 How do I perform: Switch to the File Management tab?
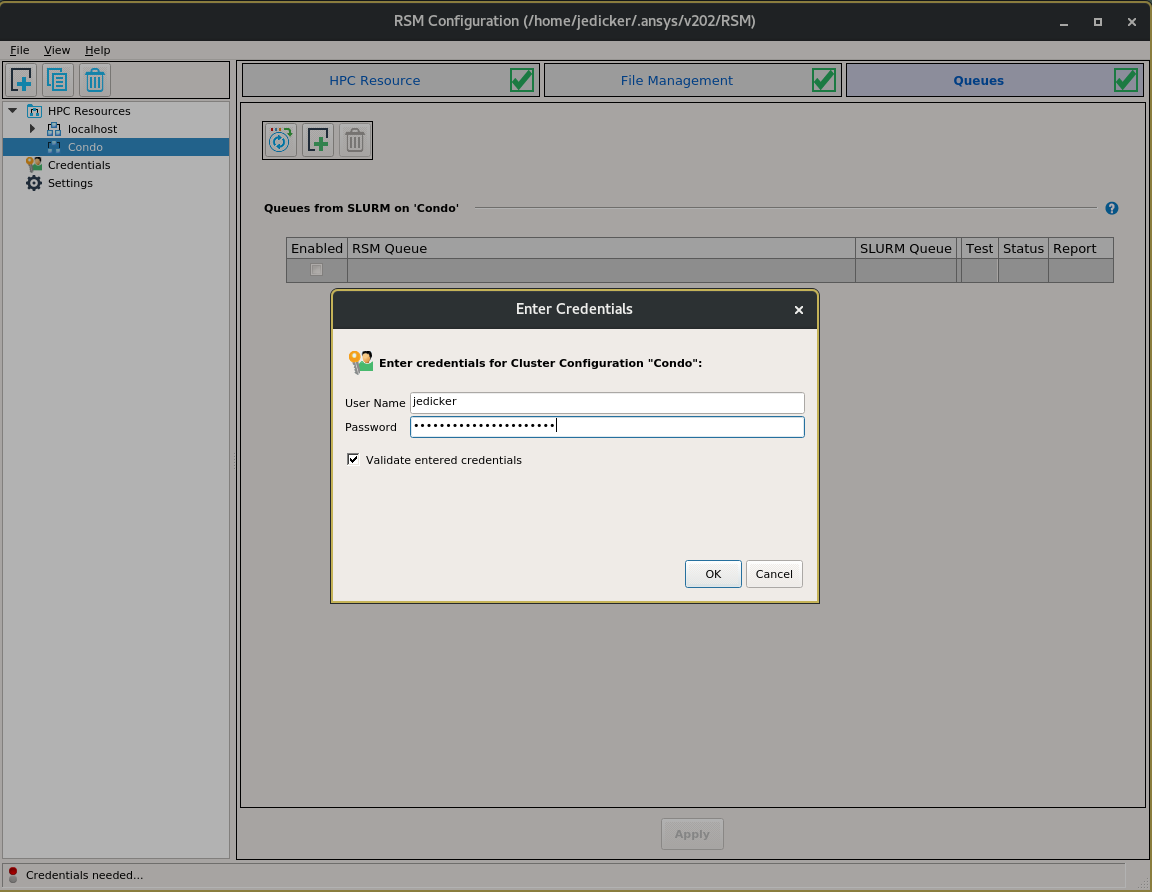click(693, 80)
